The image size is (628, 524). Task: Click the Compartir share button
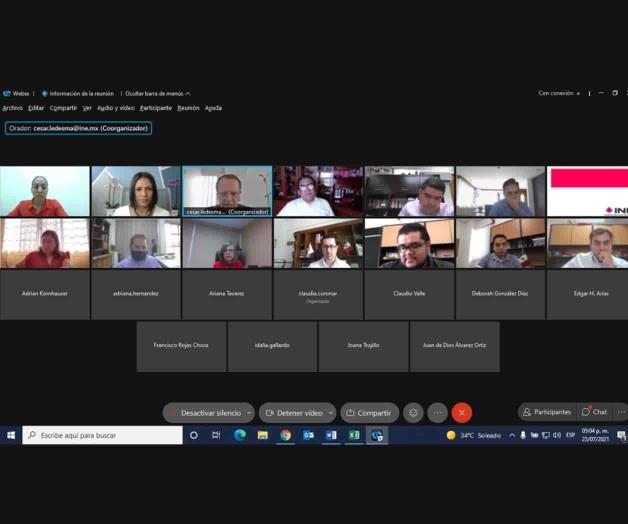tap(369, 412)
